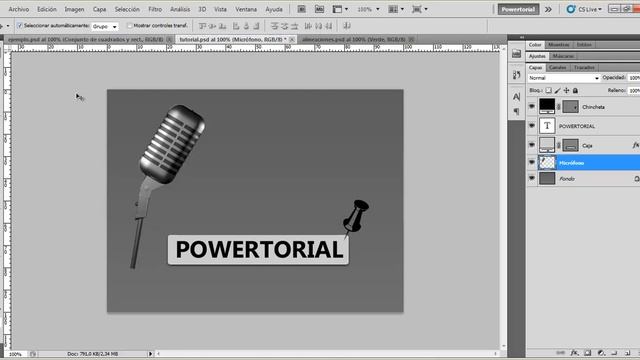
Task: Close the tutorial.psd document tab
Action: pyautogui.click(x=292, y=40)
